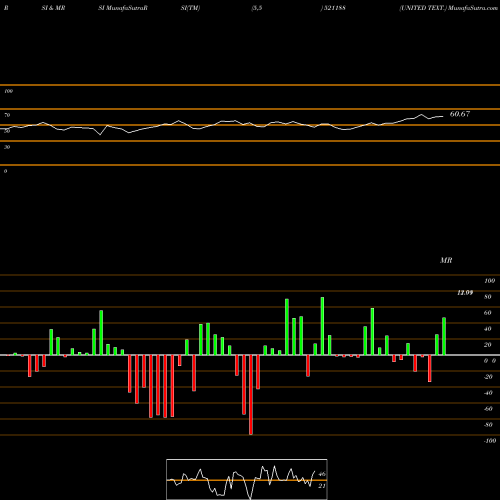Click the last green MR bar
This screenshot has height=500, width=500.
click(444, 336)
